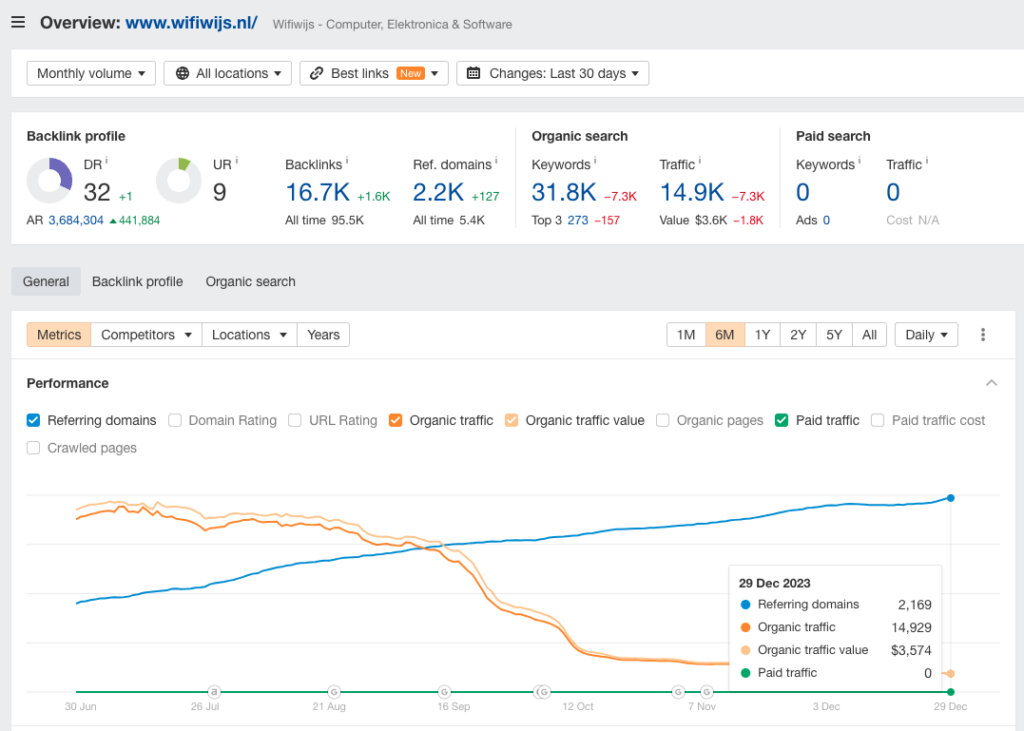Image resolution: width=1024 pixels, height=731 pixels.
Task: Click the UR donut chart icon
Action: point(179,181)
